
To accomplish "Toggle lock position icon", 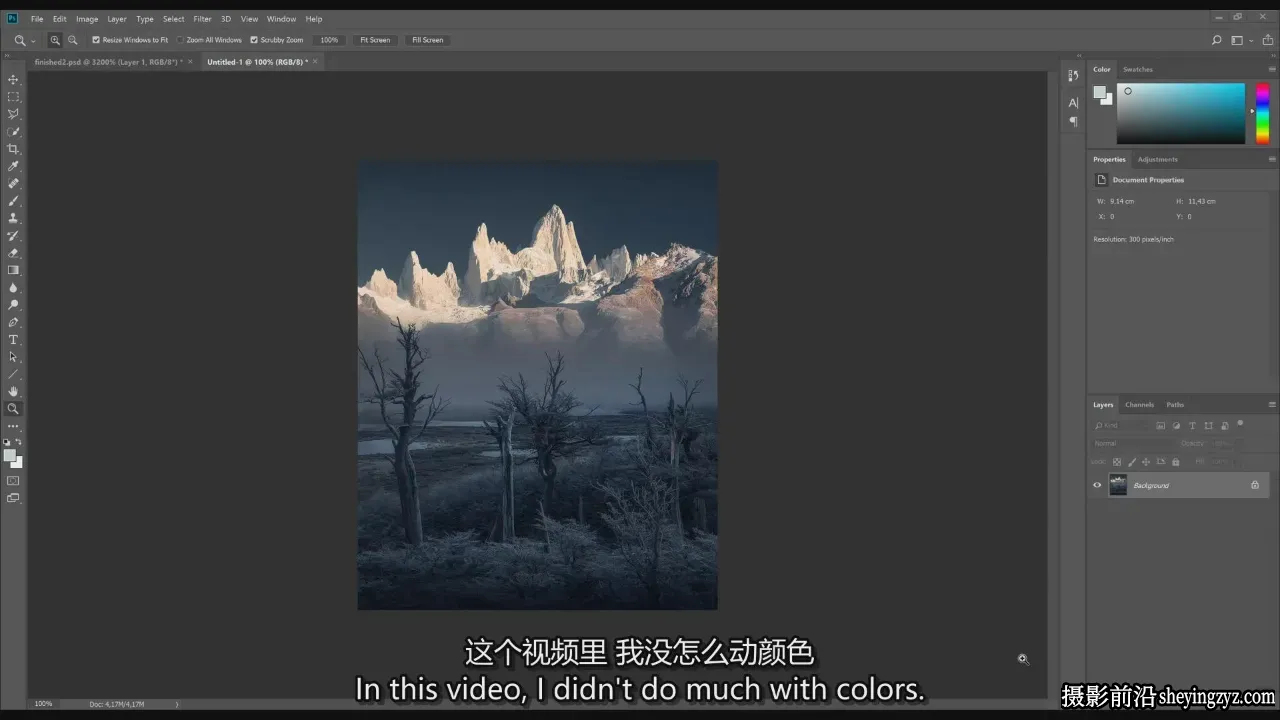I will [1146, 462].
